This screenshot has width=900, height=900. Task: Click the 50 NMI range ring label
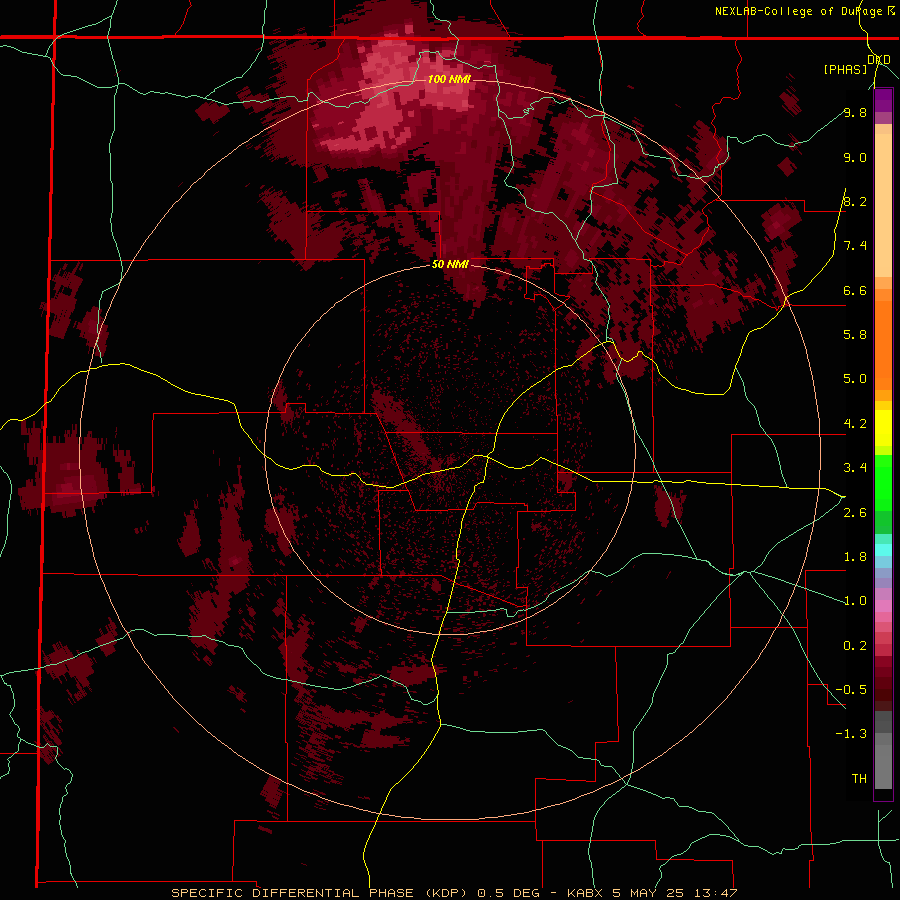click(450, 265)
